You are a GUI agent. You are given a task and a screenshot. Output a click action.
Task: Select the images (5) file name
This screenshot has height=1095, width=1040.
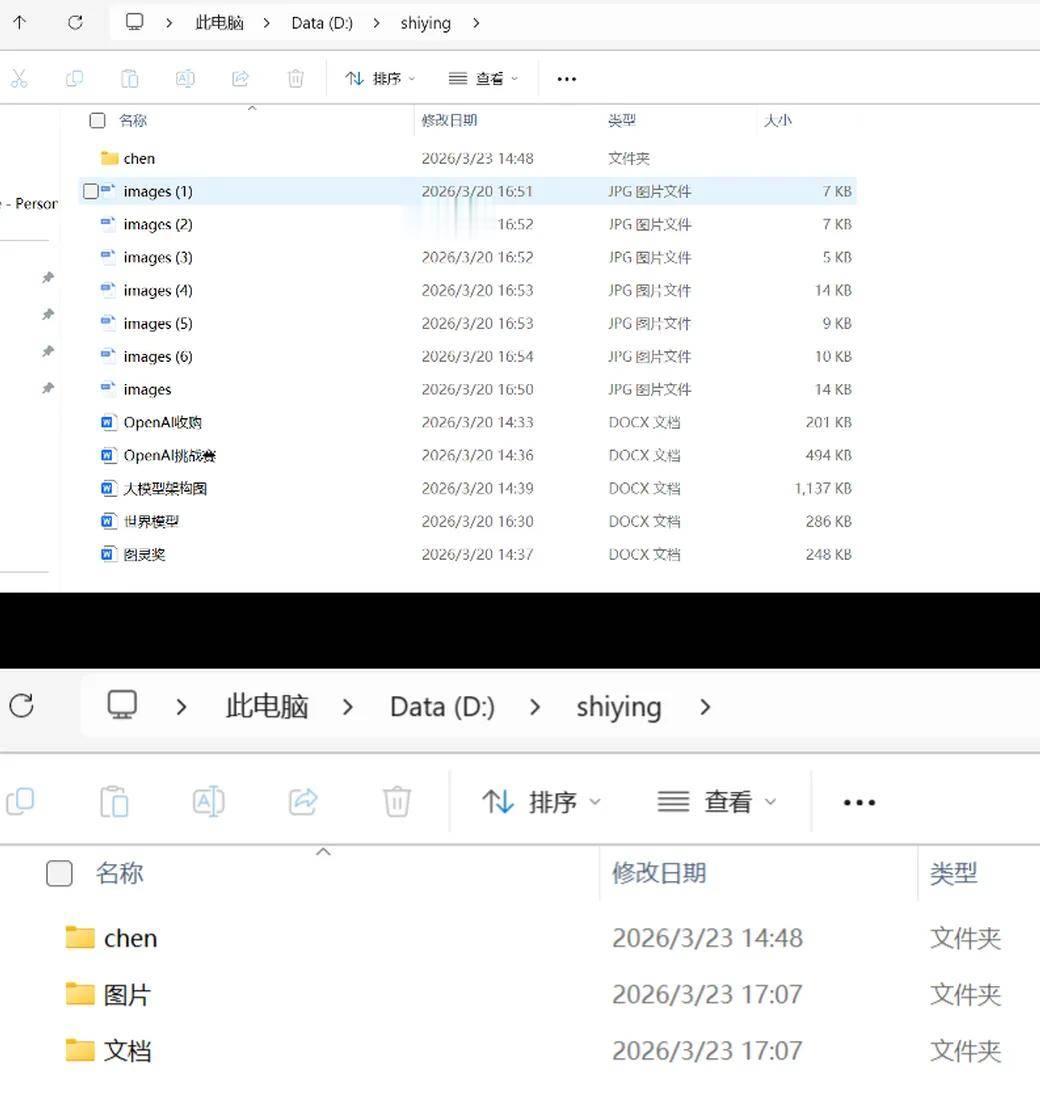[158, 323]
